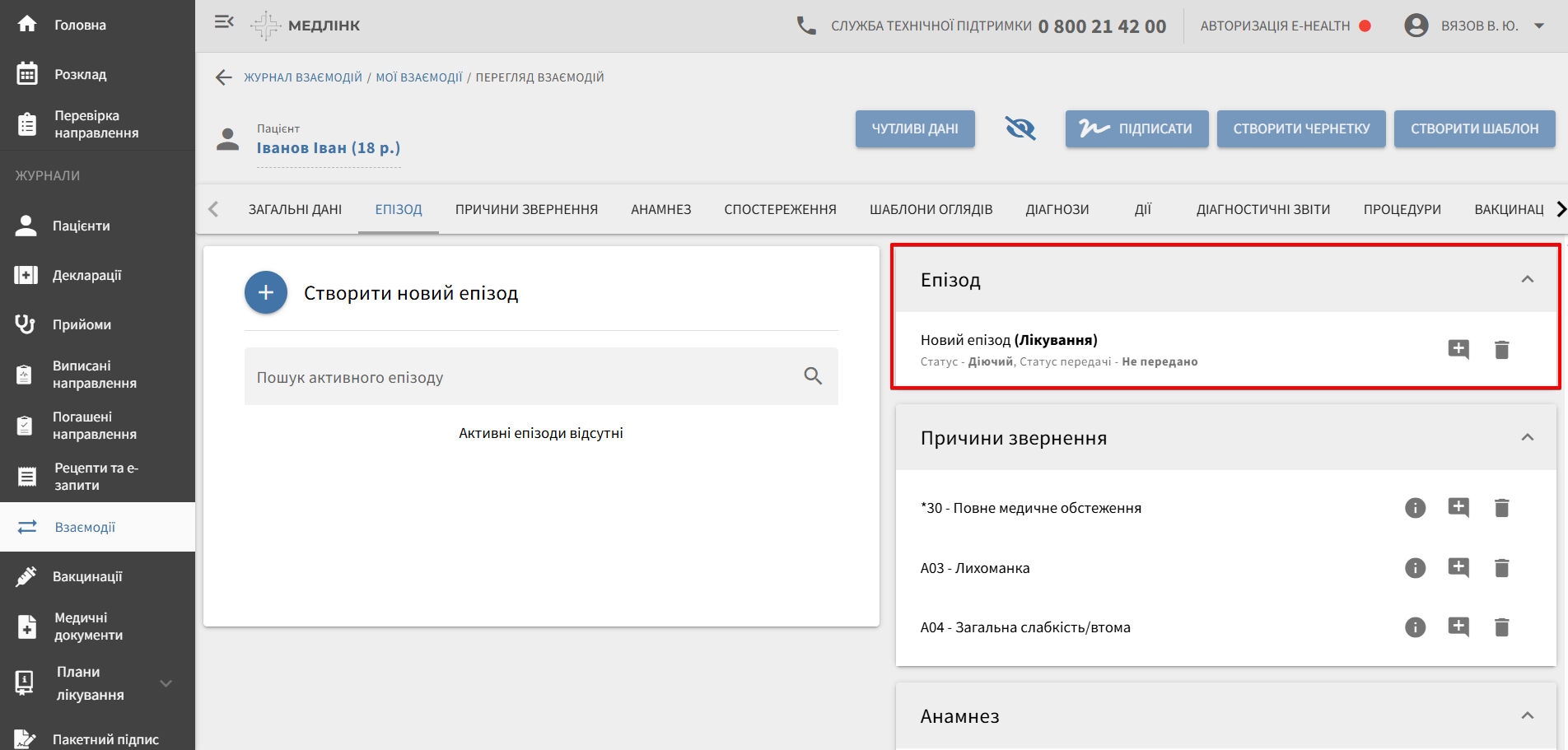
Task: Click the search magnifier in episode search
Action: 813,376
